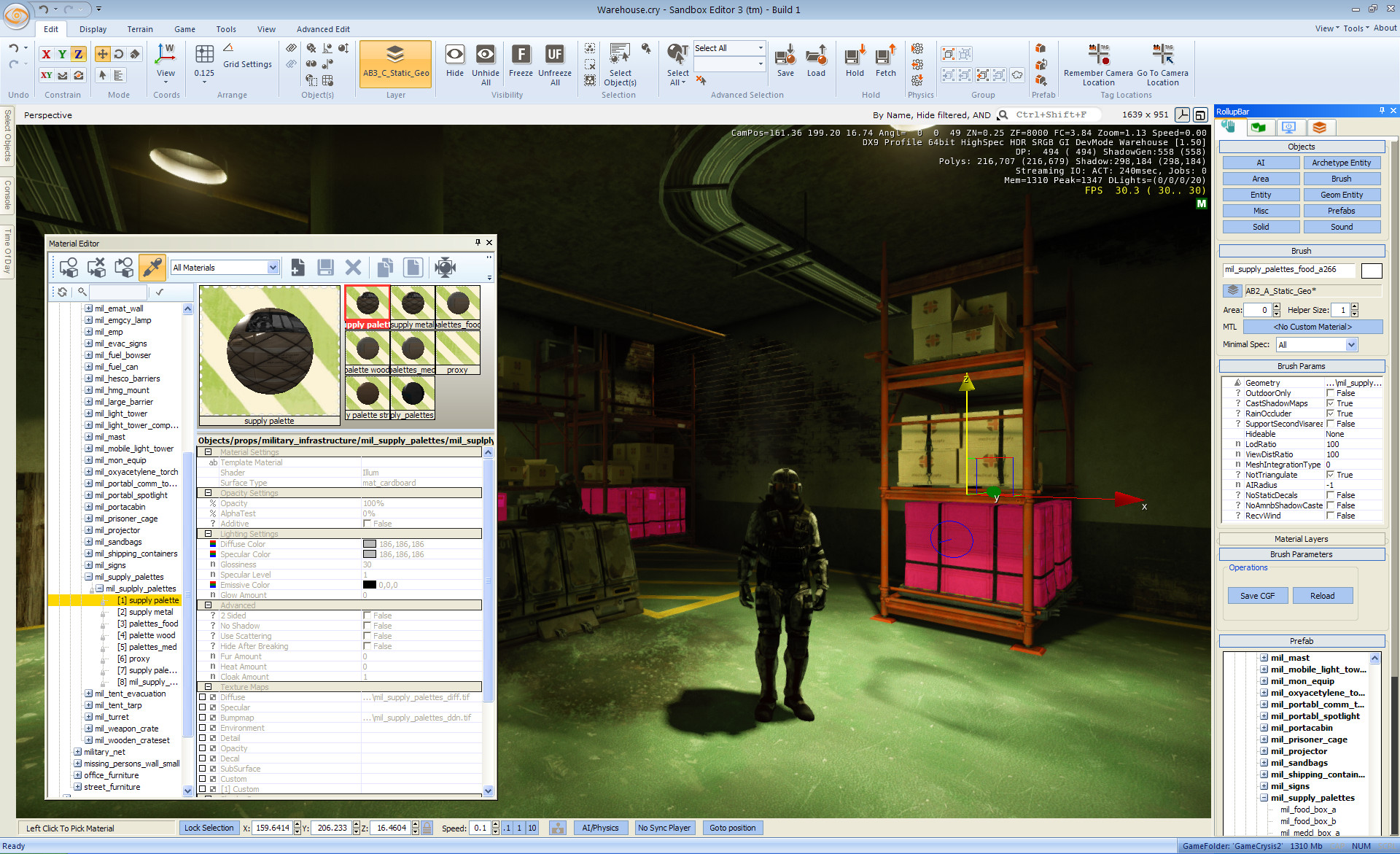The image size is (1400, 854).
Task: Select the Rotate mode tool
Action: click(x=119, y=54)
